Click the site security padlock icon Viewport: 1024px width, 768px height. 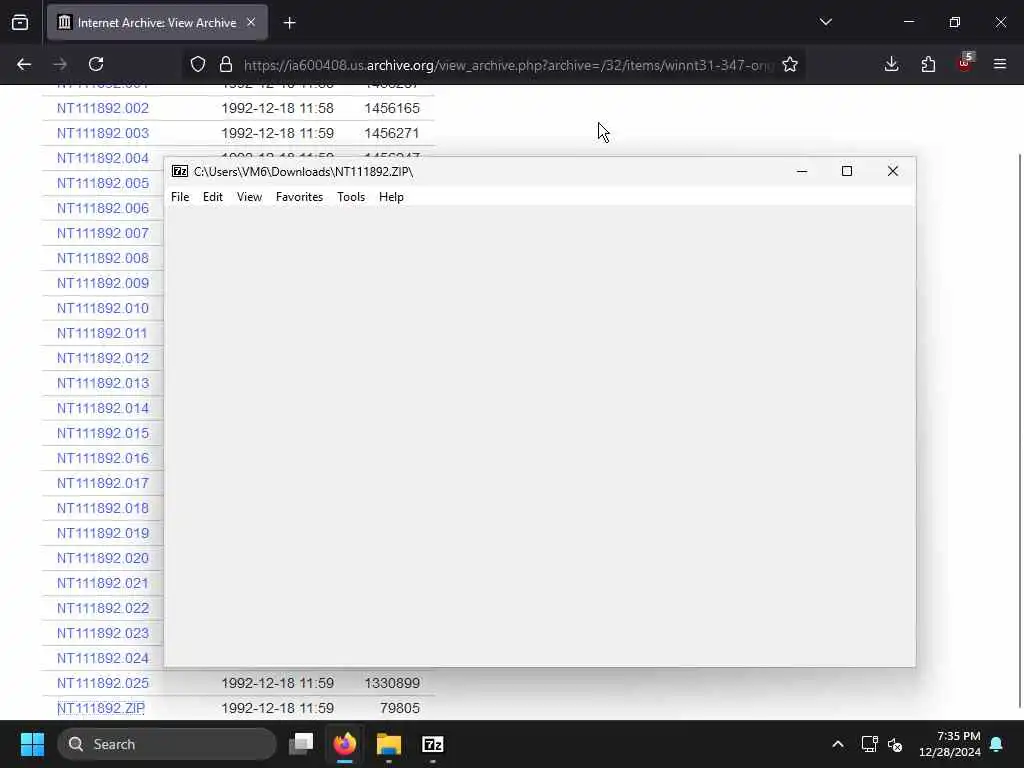226,64
